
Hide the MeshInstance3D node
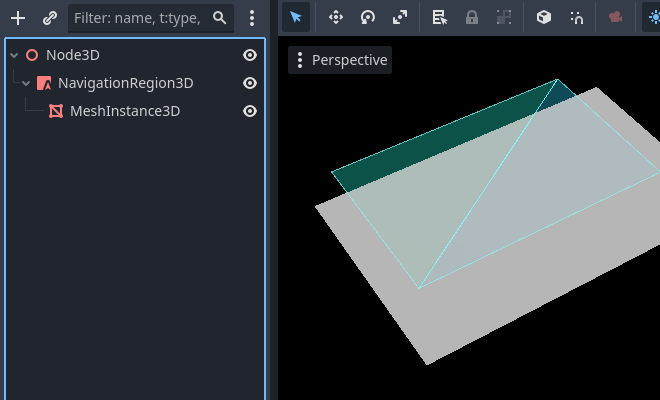point(250,112)
